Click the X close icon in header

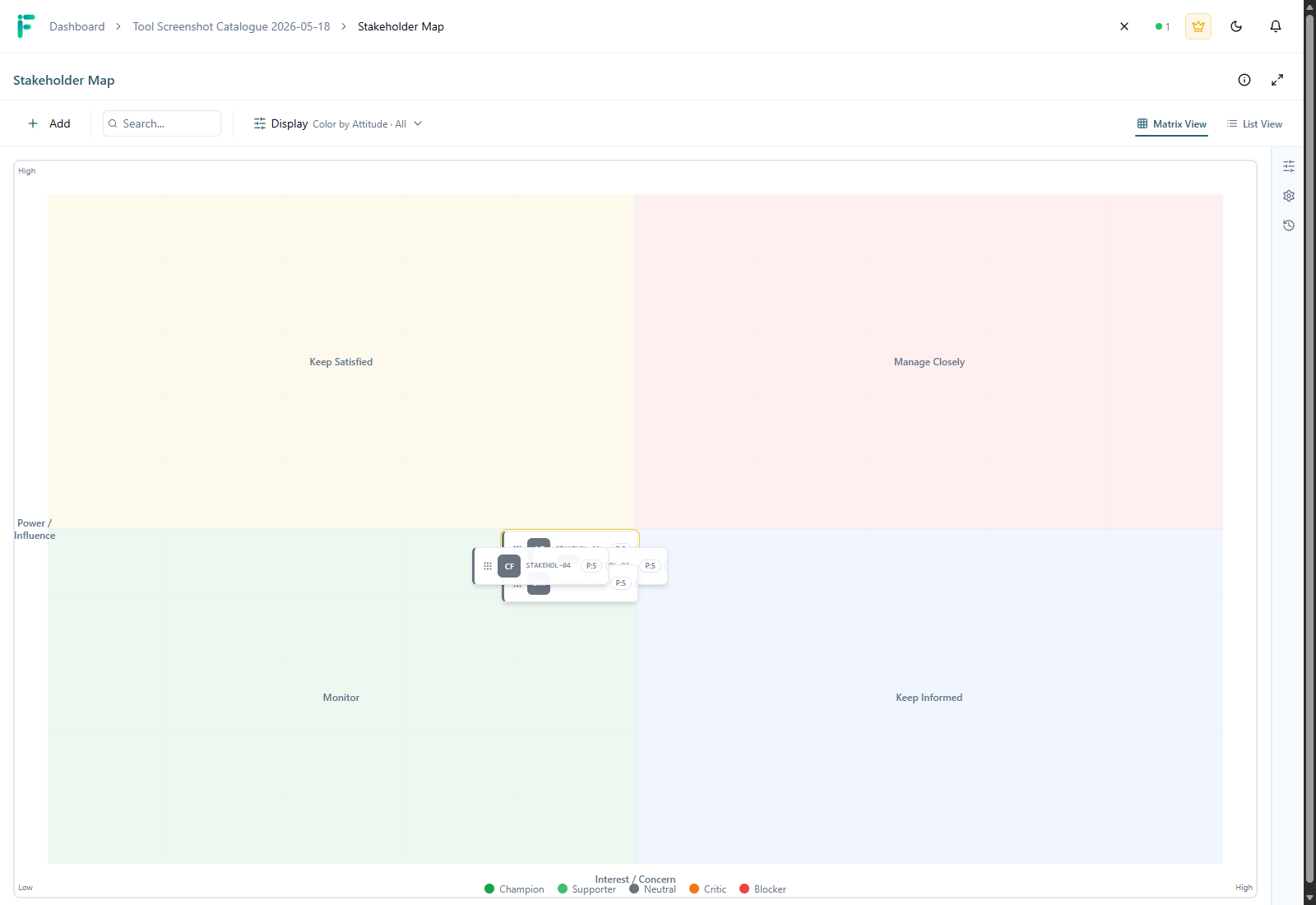click(1124, 26)
